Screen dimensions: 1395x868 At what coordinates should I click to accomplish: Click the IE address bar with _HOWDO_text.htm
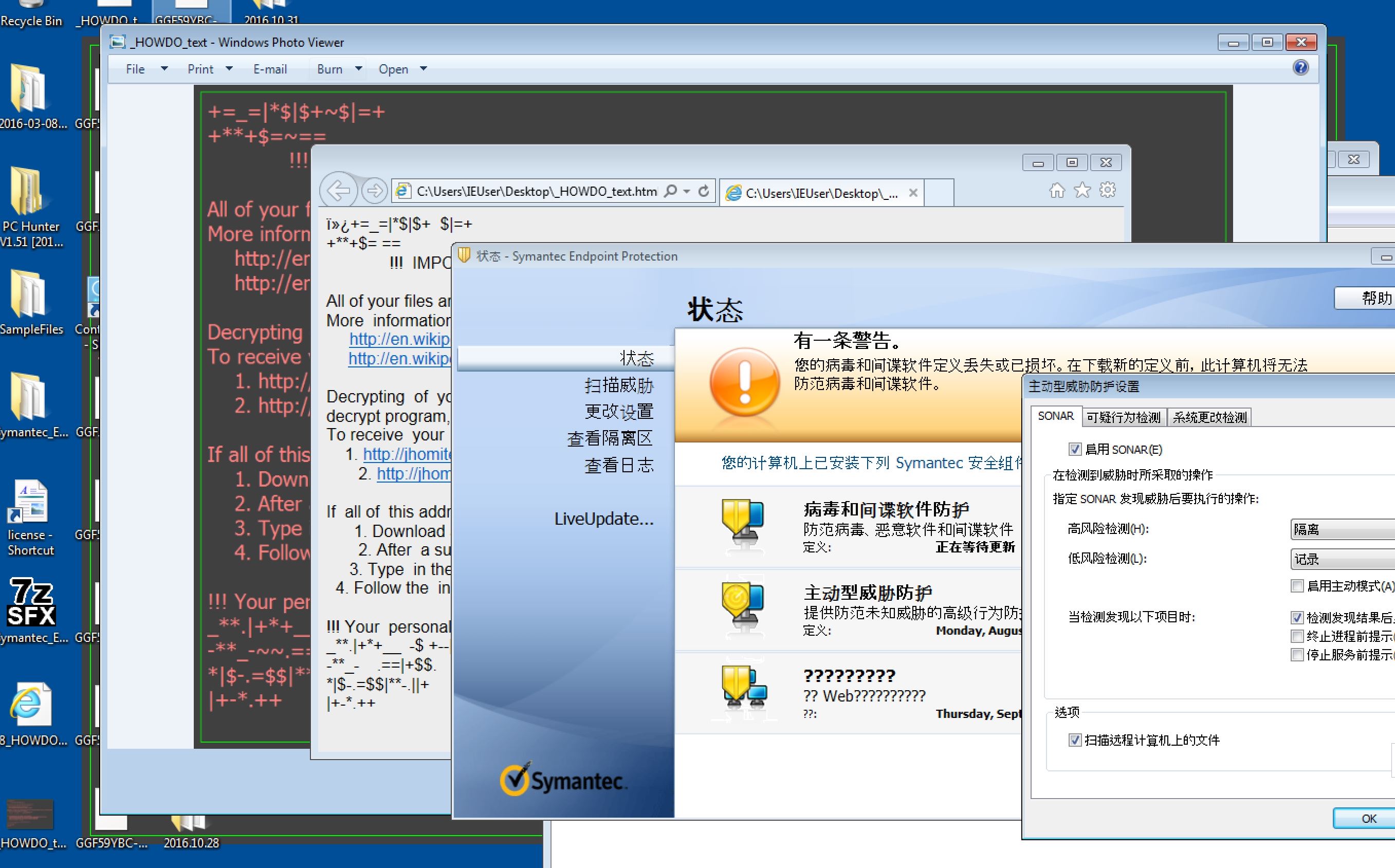tap(536, 192)
